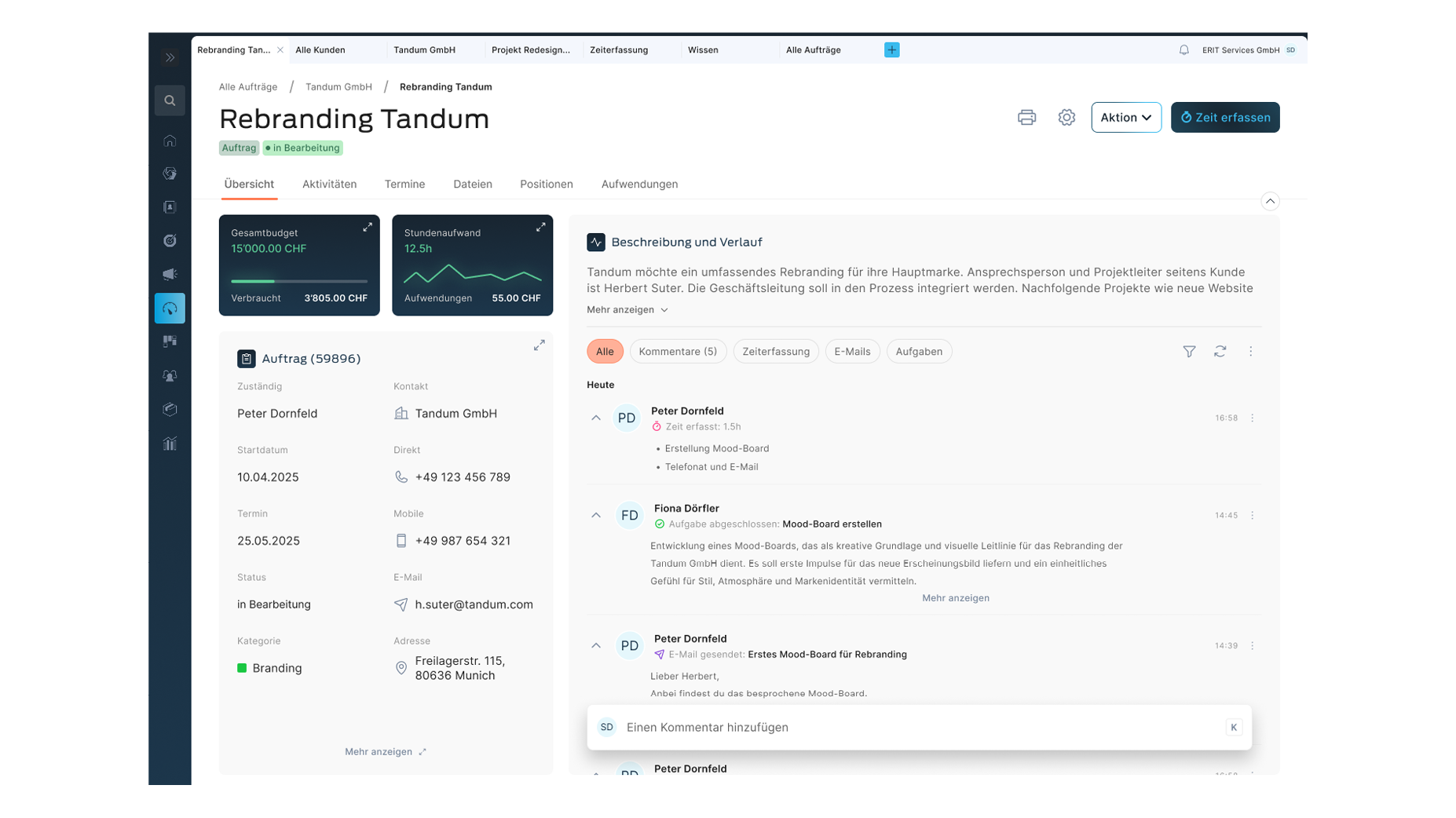Open settings via the gear icon

click(x=1066, y=118)
